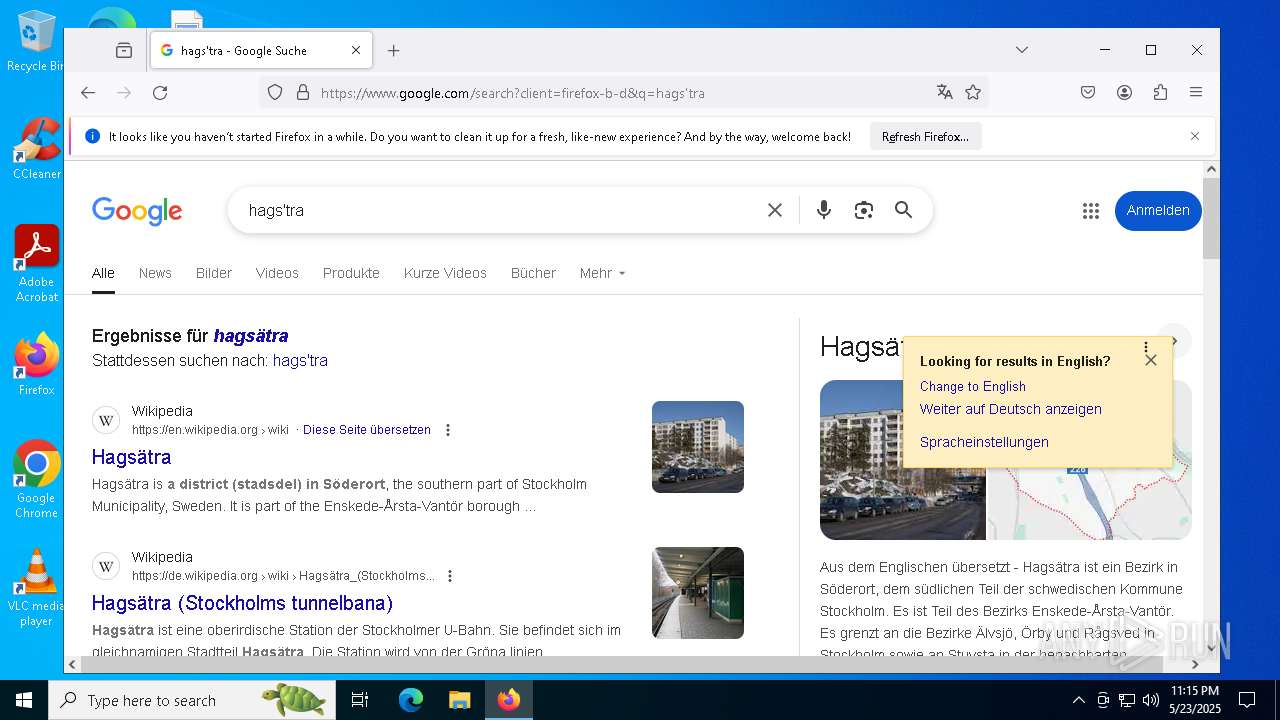1280x720 pixels.
Task: Click Change to English in language popup
Action: click(973, 387)
